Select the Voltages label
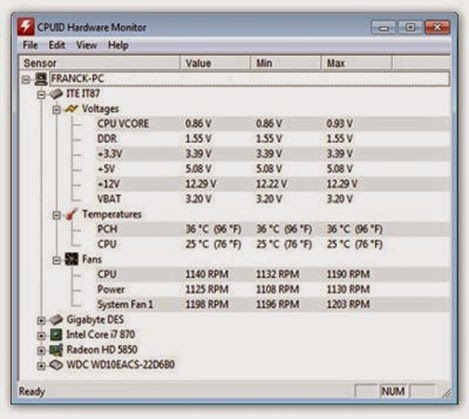 click(100, 109)
